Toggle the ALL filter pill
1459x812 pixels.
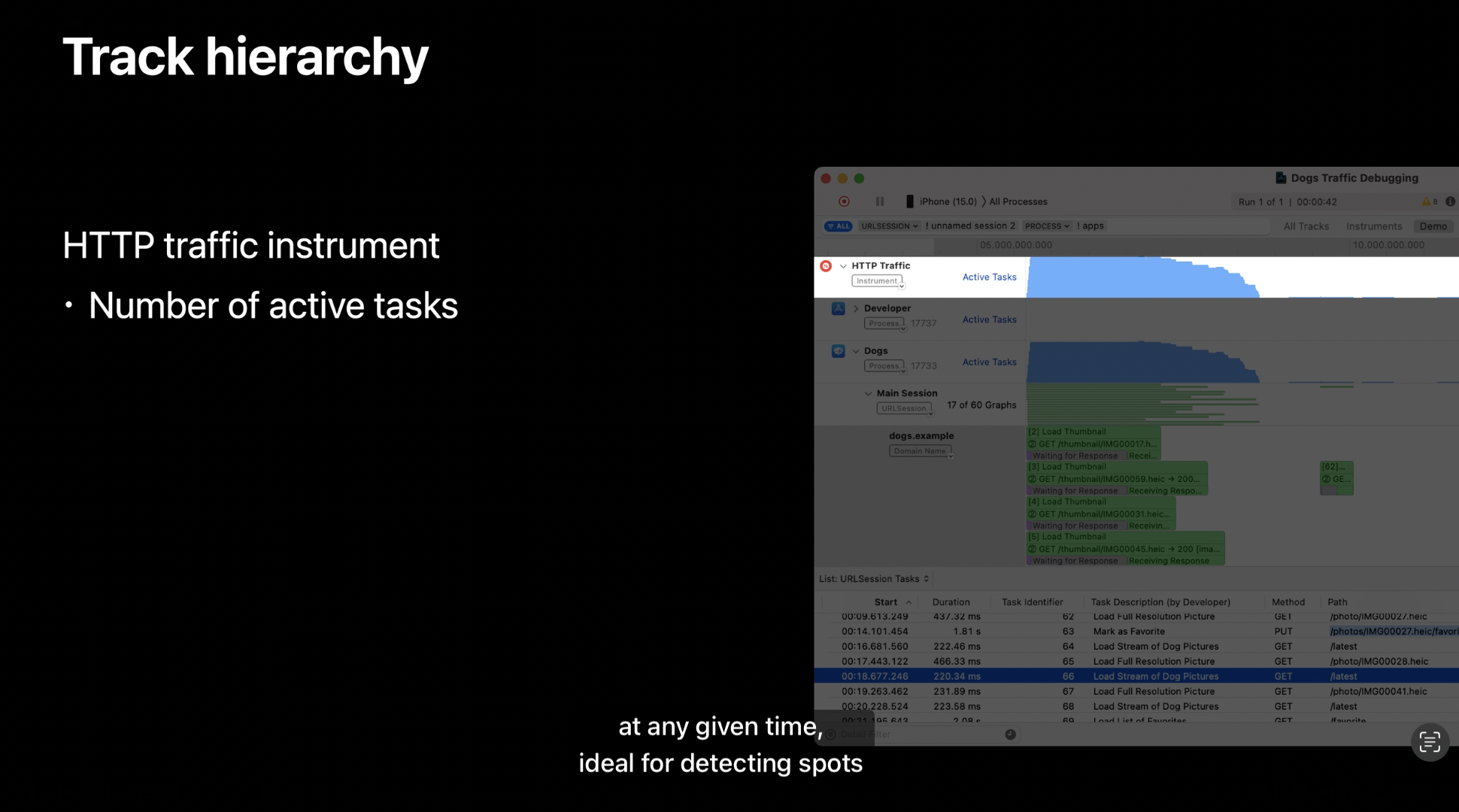click(838, 226)
